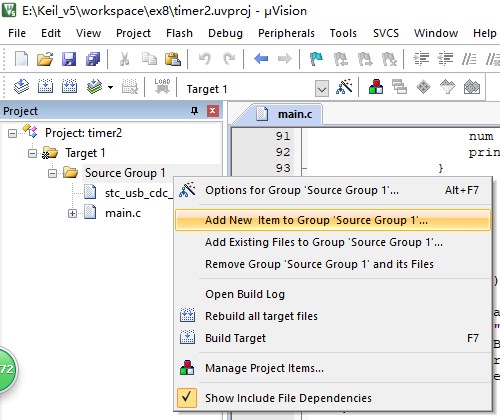Choose Options for Group 'Source Group 1'
The image size is (500, 420).
click(333, 190)
